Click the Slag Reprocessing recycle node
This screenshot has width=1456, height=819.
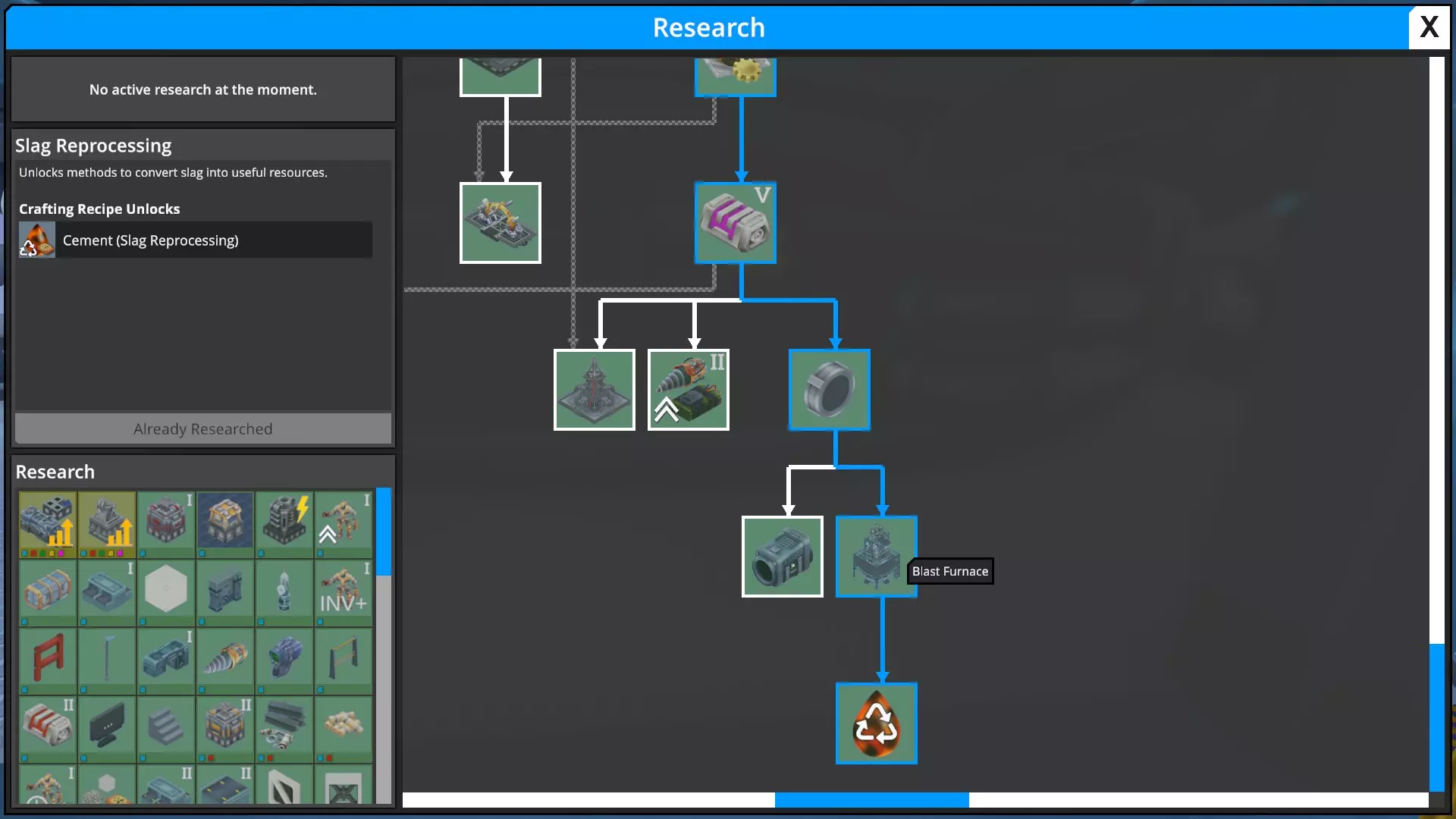point(876,723)
